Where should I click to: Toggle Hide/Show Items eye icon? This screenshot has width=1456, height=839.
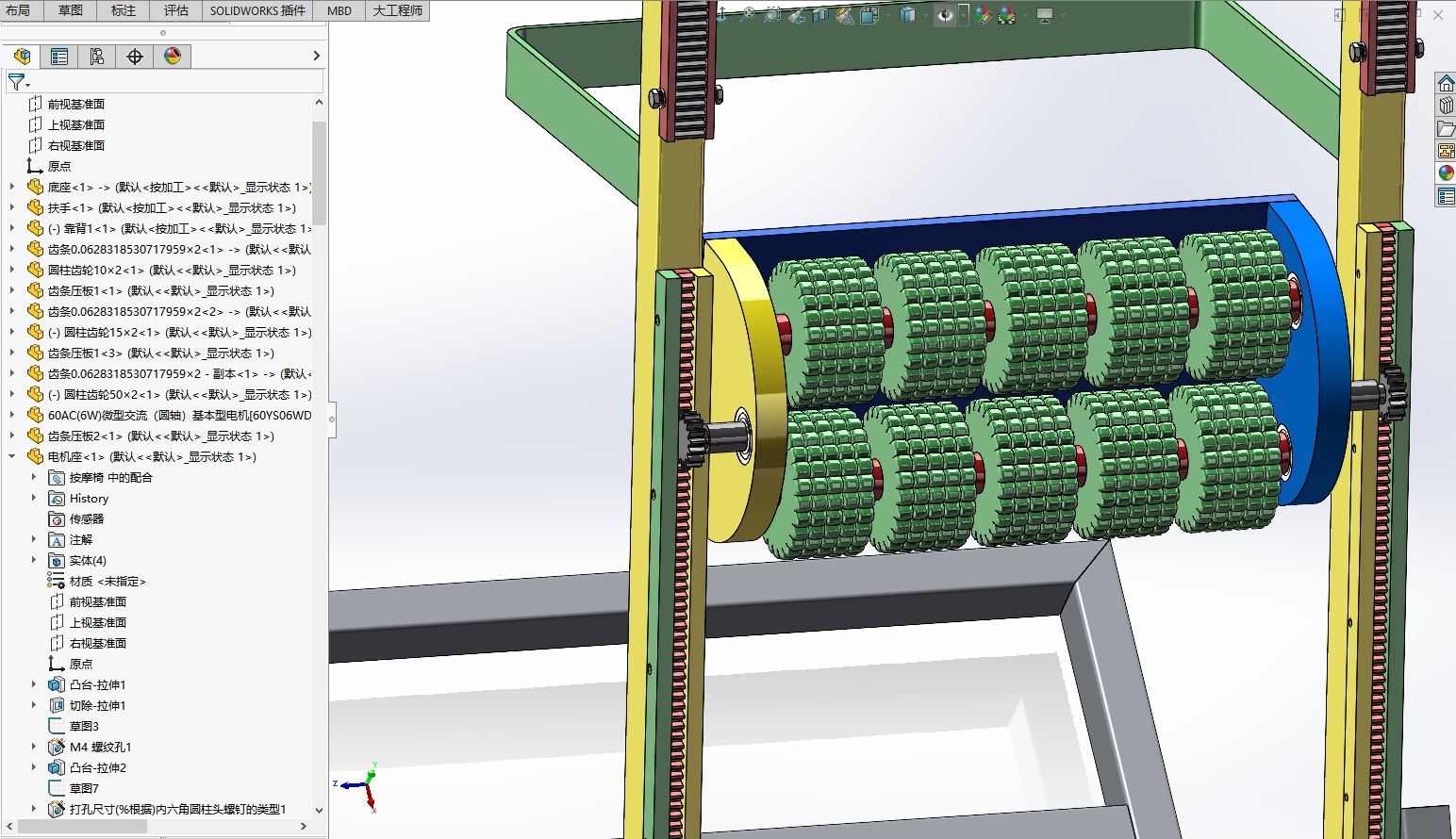[x=945, y=15]
